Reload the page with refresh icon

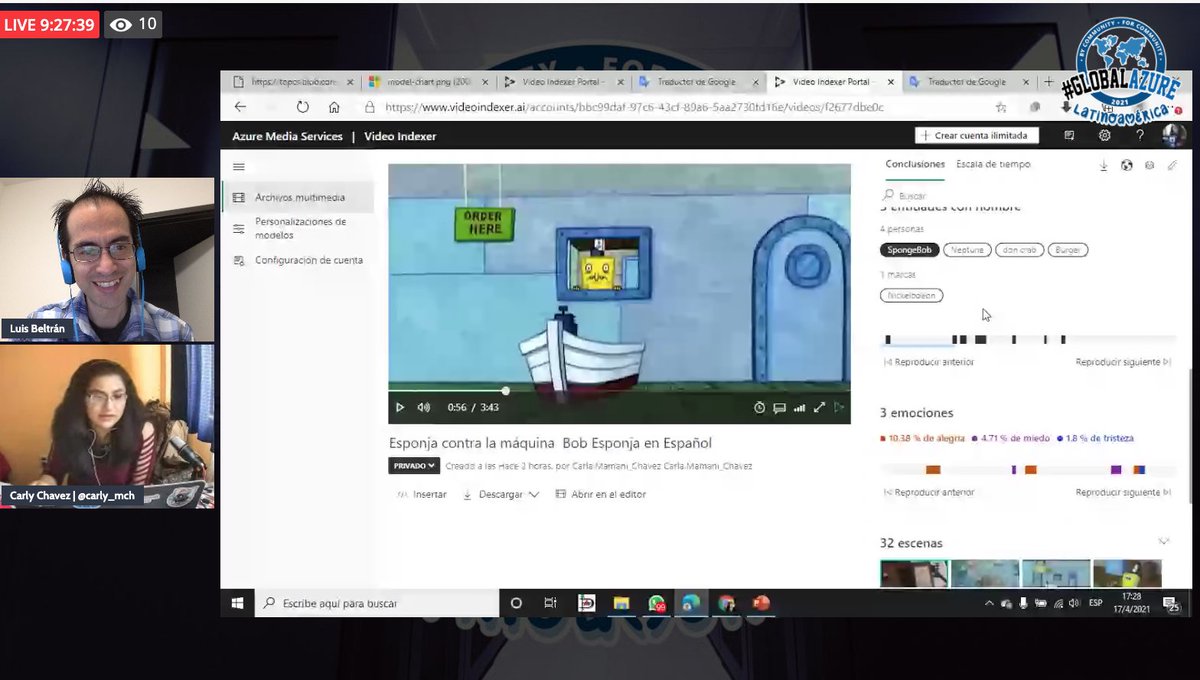(x=302, y=107)
